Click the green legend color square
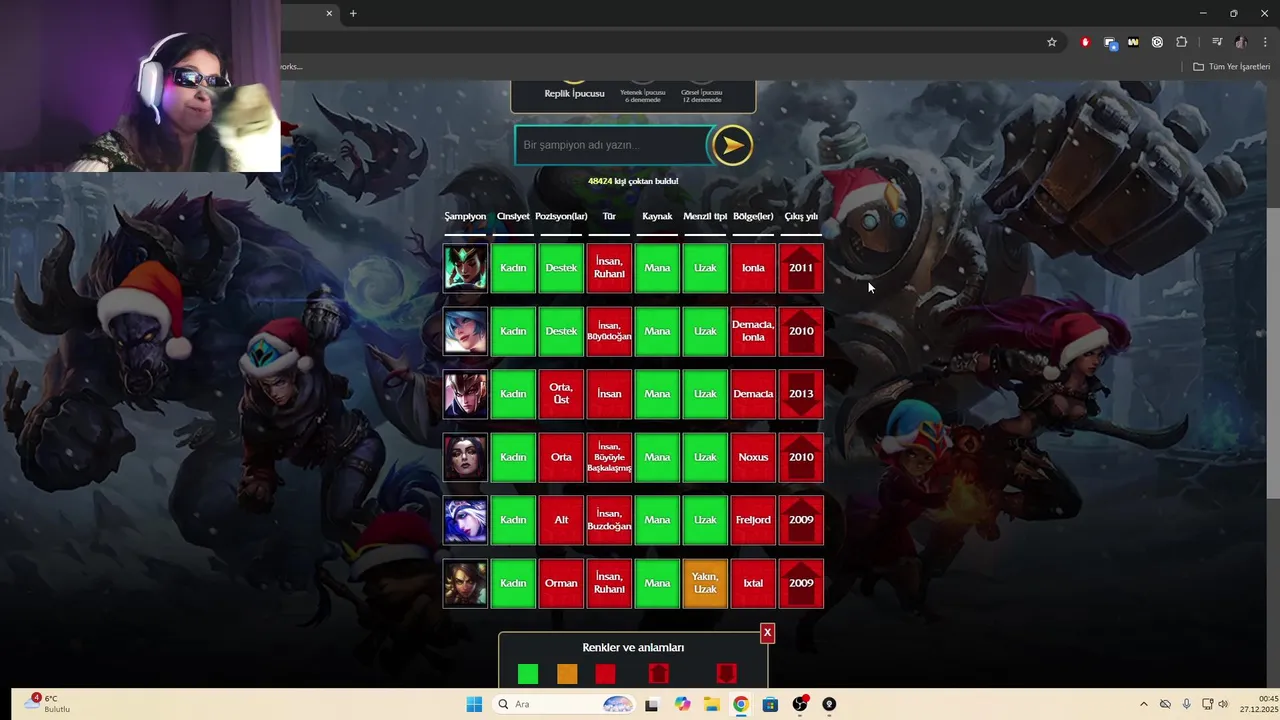The image size is (1280, 720). 528,674
